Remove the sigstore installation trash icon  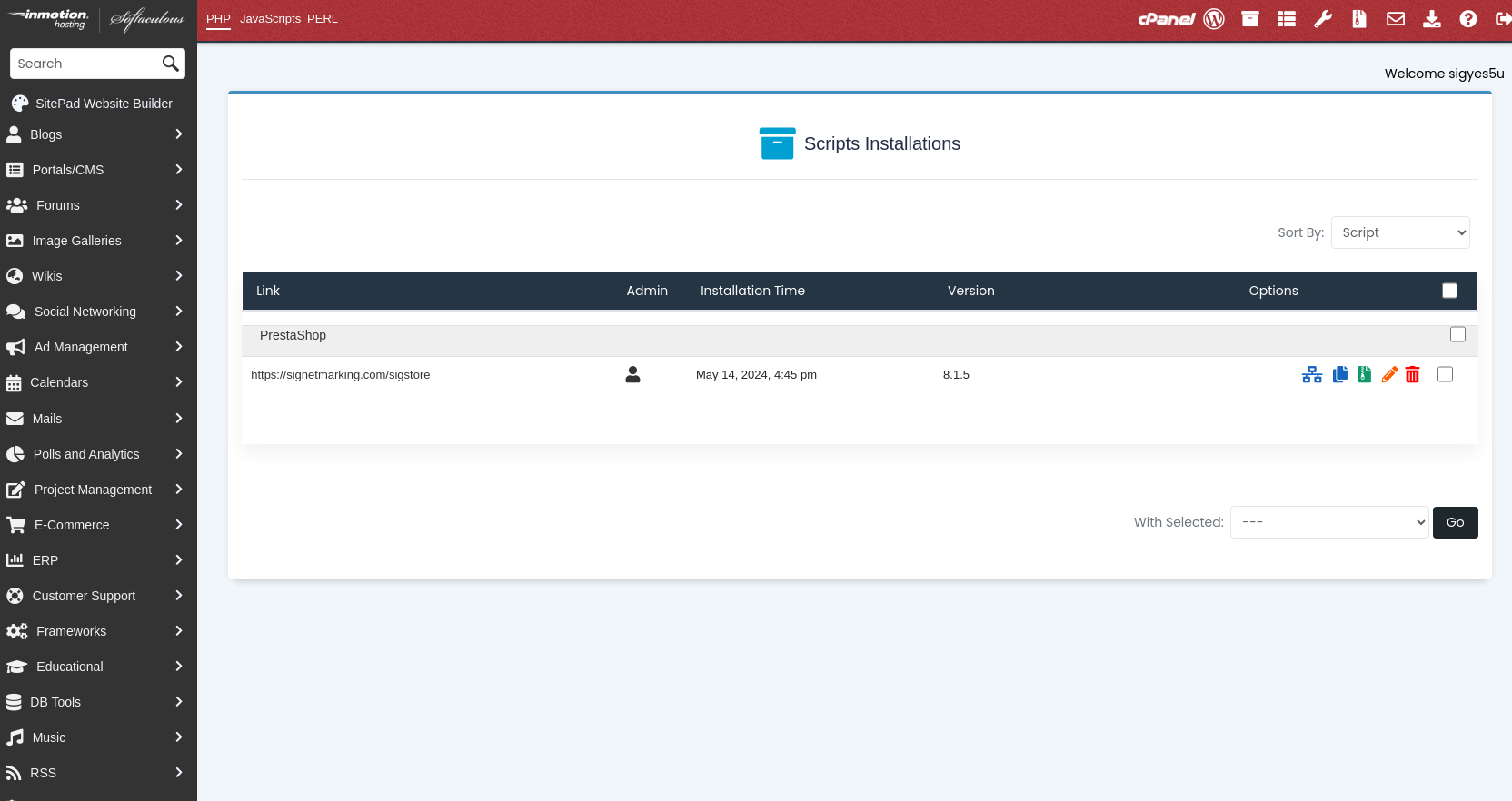point(1412,374)
